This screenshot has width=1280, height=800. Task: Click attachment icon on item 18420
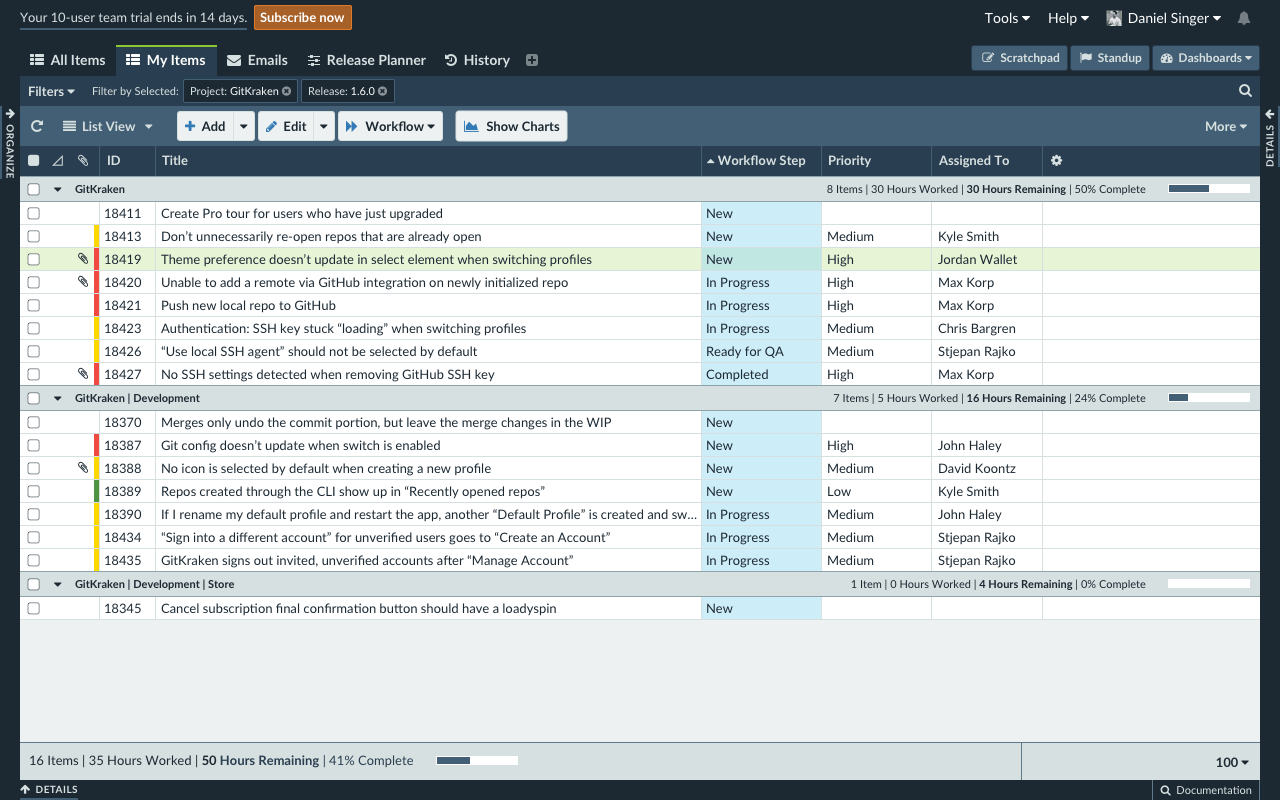tap(83, 282)
